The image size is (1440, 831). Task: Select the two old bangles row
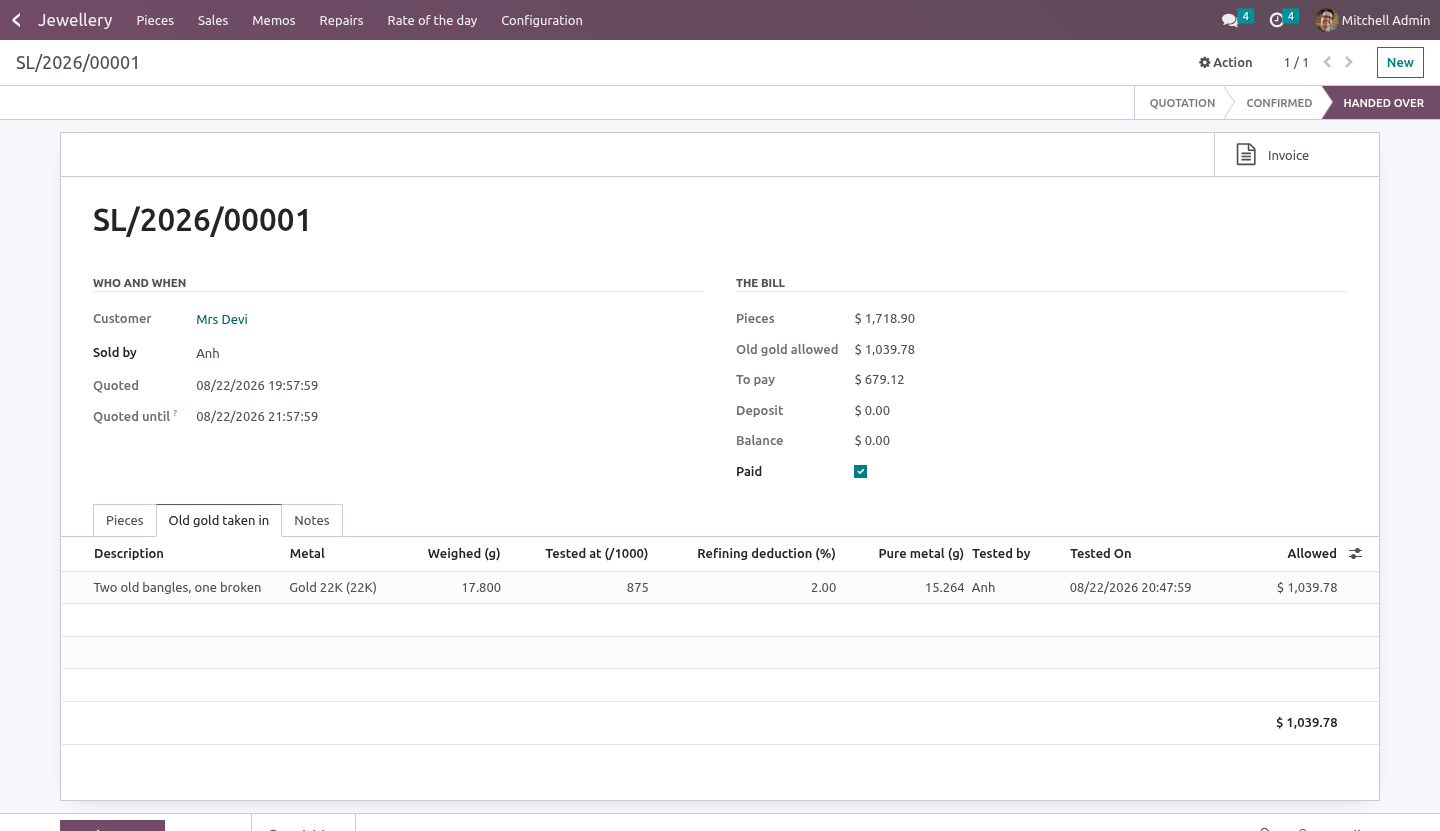(720, 588)
